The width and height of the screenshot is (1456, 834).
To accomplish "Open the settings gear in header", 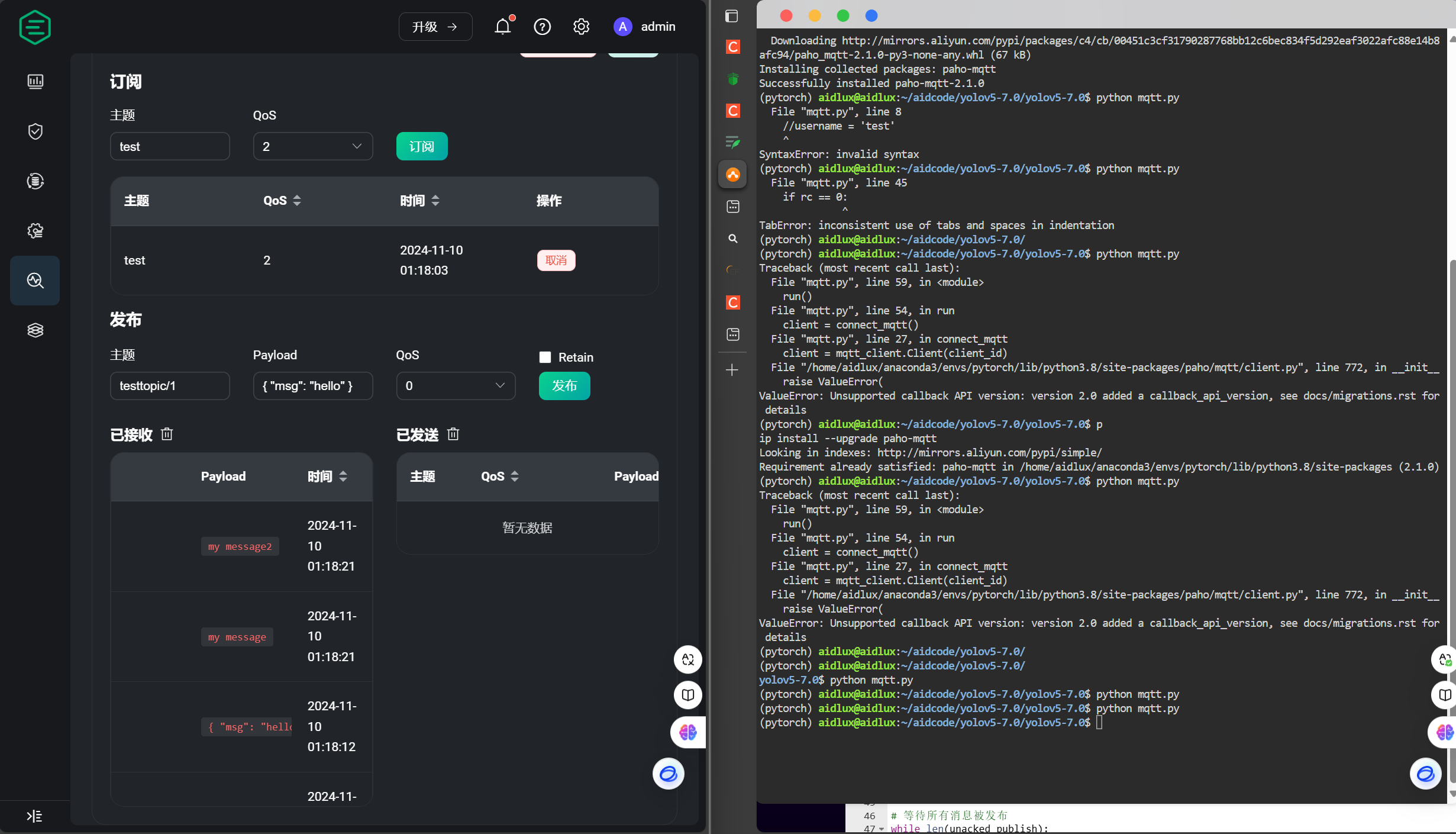I will pos(581,27).
